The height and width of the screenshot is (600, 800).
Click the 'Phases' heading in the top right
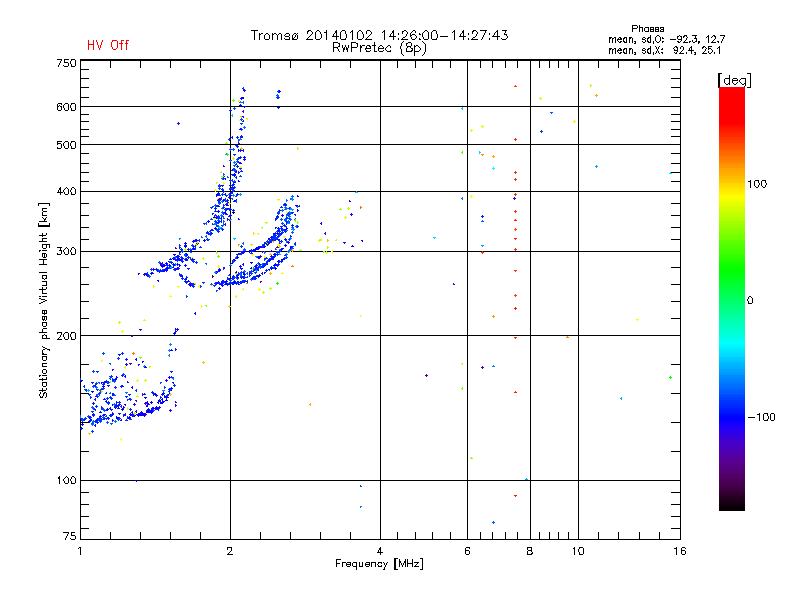point(647,29)
